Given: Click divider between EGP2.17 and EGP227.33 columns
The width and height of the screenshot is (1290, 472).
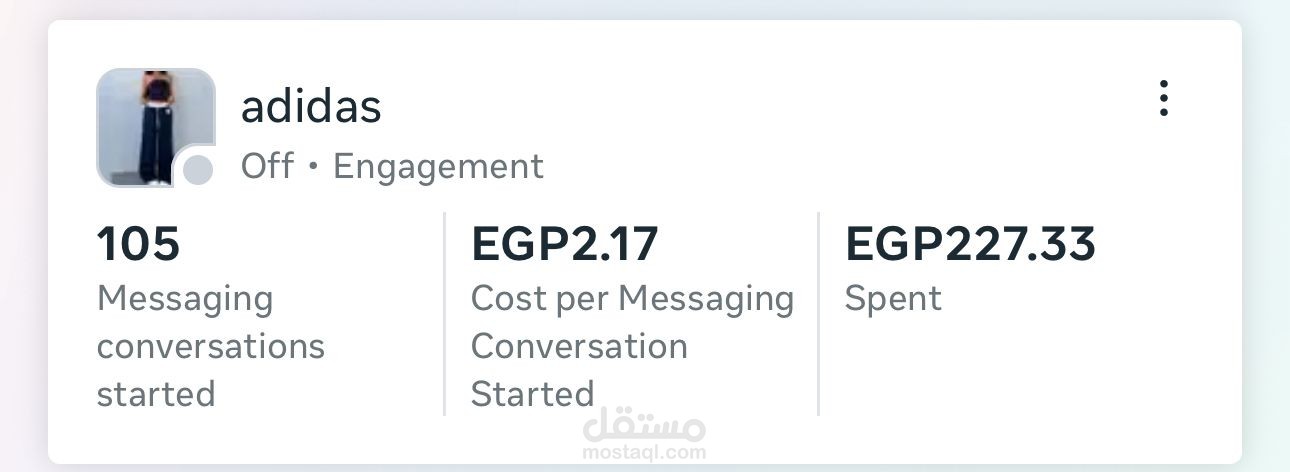Looking at the screenshot, I should [818, 313].
